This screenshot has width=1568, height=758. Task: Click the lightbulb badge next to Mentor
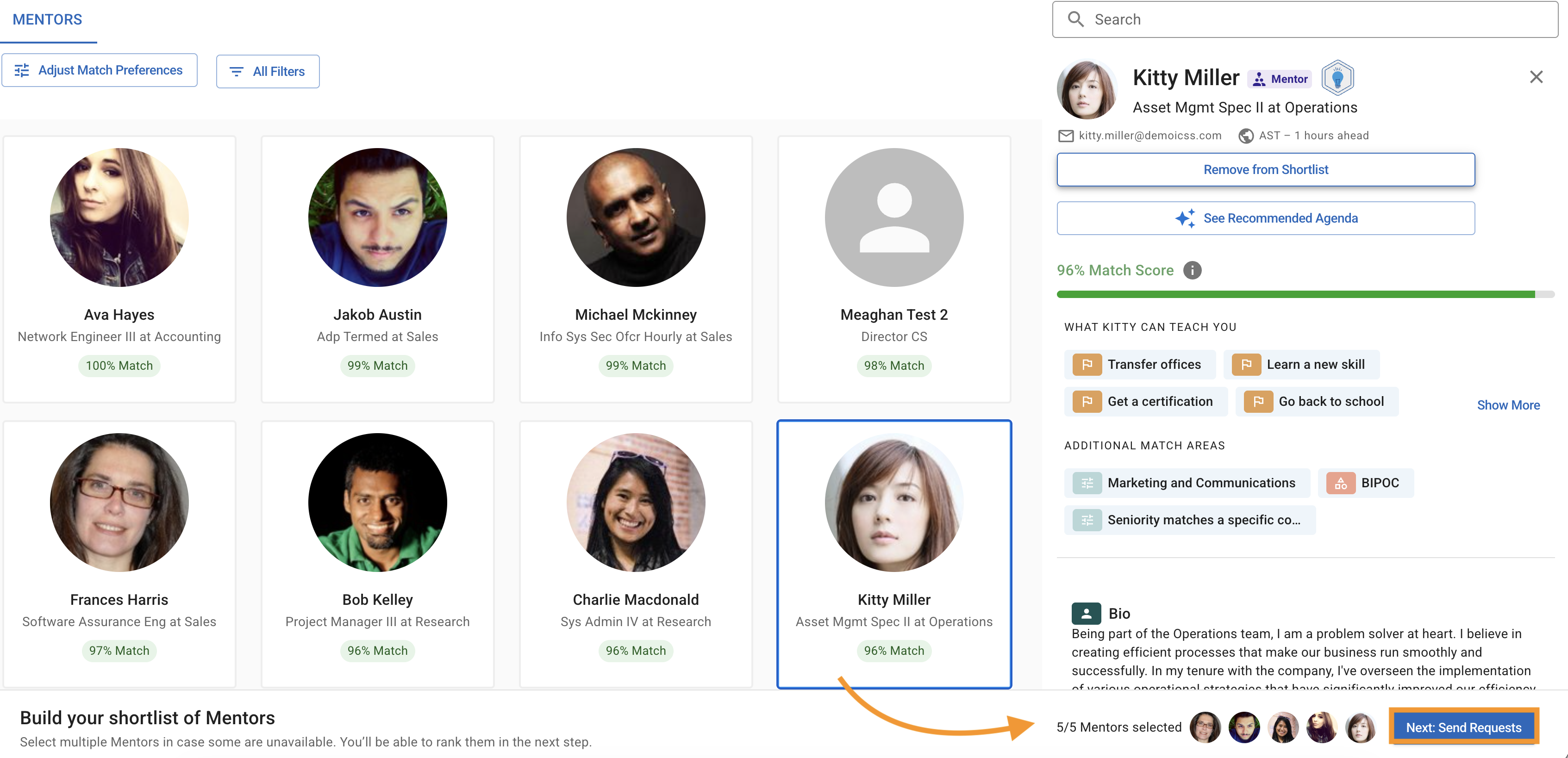click(1337, 78)
